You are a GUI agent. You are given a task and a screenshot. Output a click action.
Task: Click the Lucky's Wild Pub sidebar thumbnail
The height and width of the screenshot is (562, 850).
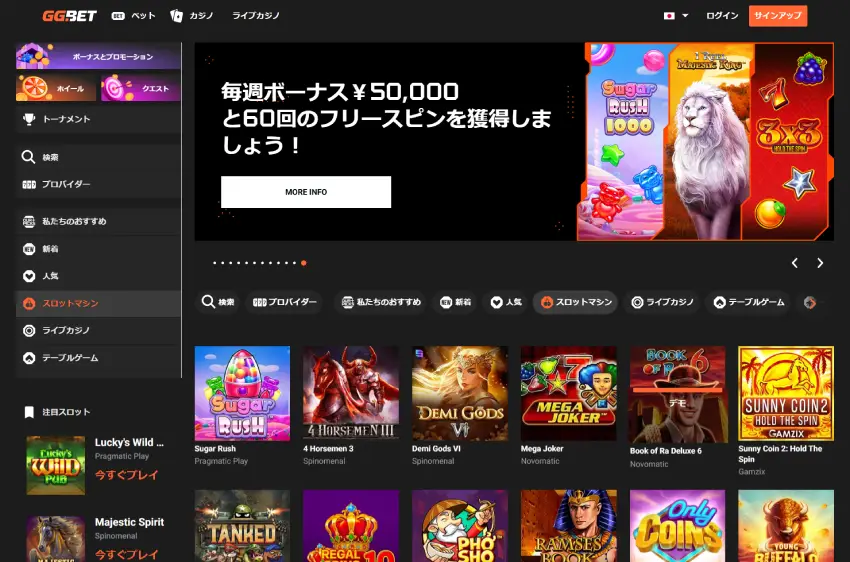(56, 465)
